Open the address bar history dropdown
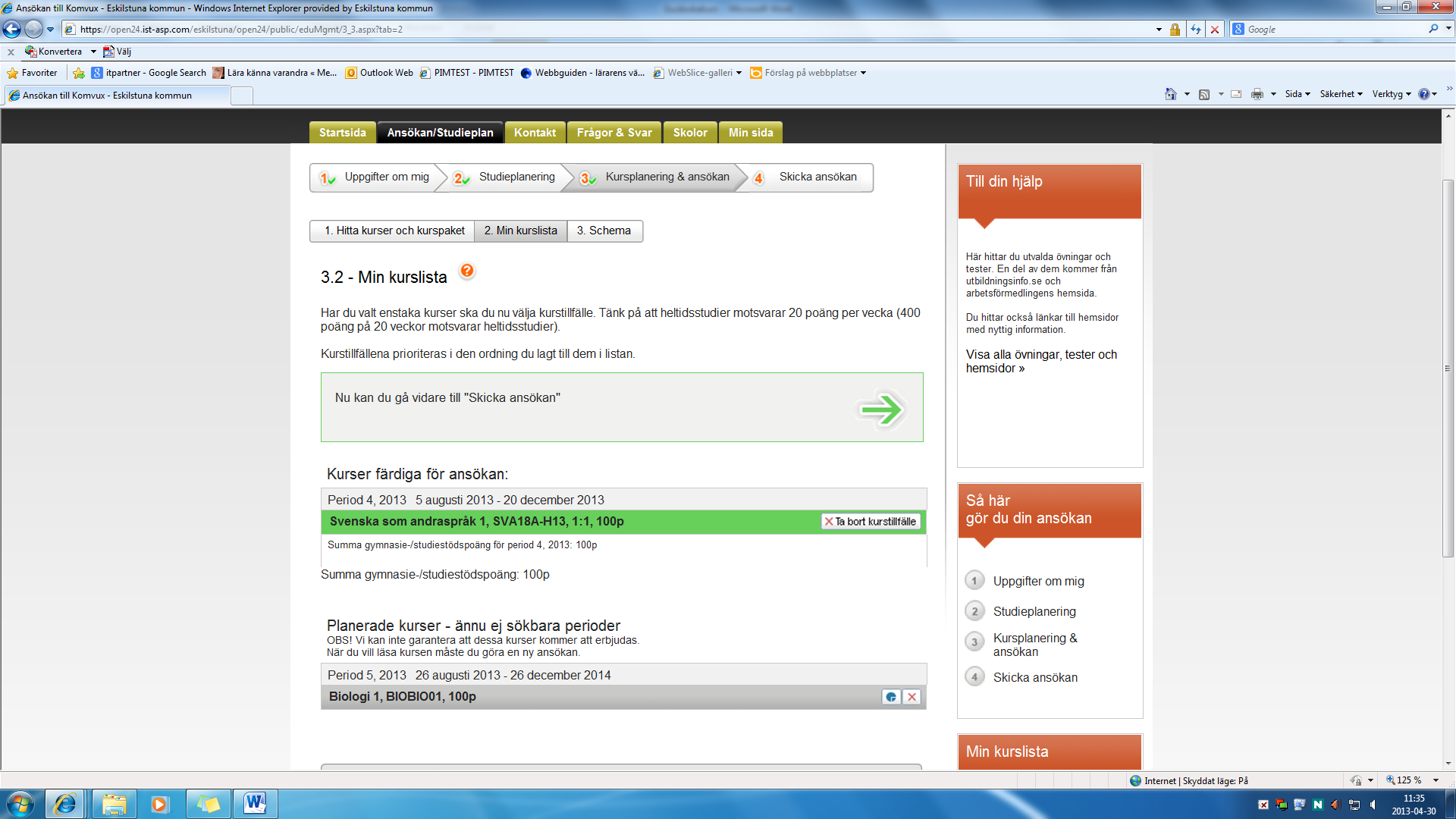The width and height of the screenshot is (1456, 819). coord(1159,30)
